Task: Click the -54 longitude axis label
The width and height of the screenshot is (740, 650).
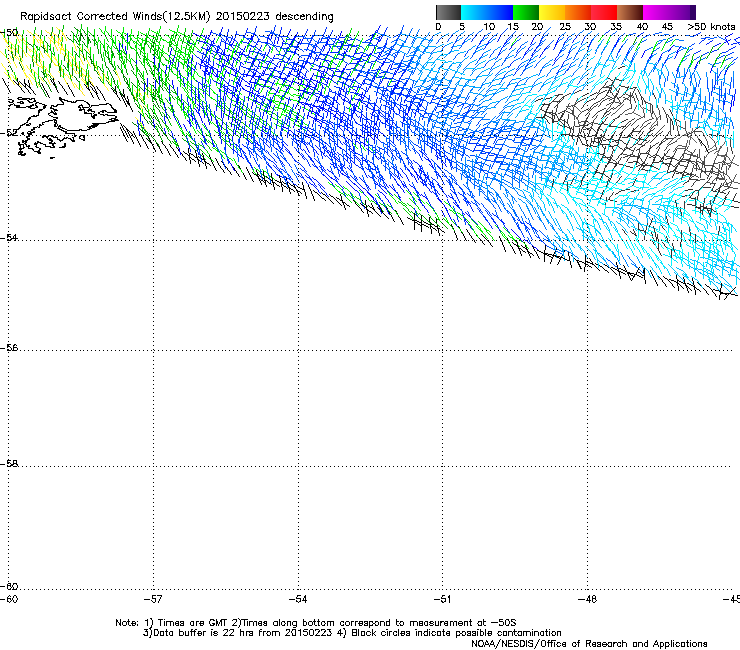Action: [x=298, y=599]
